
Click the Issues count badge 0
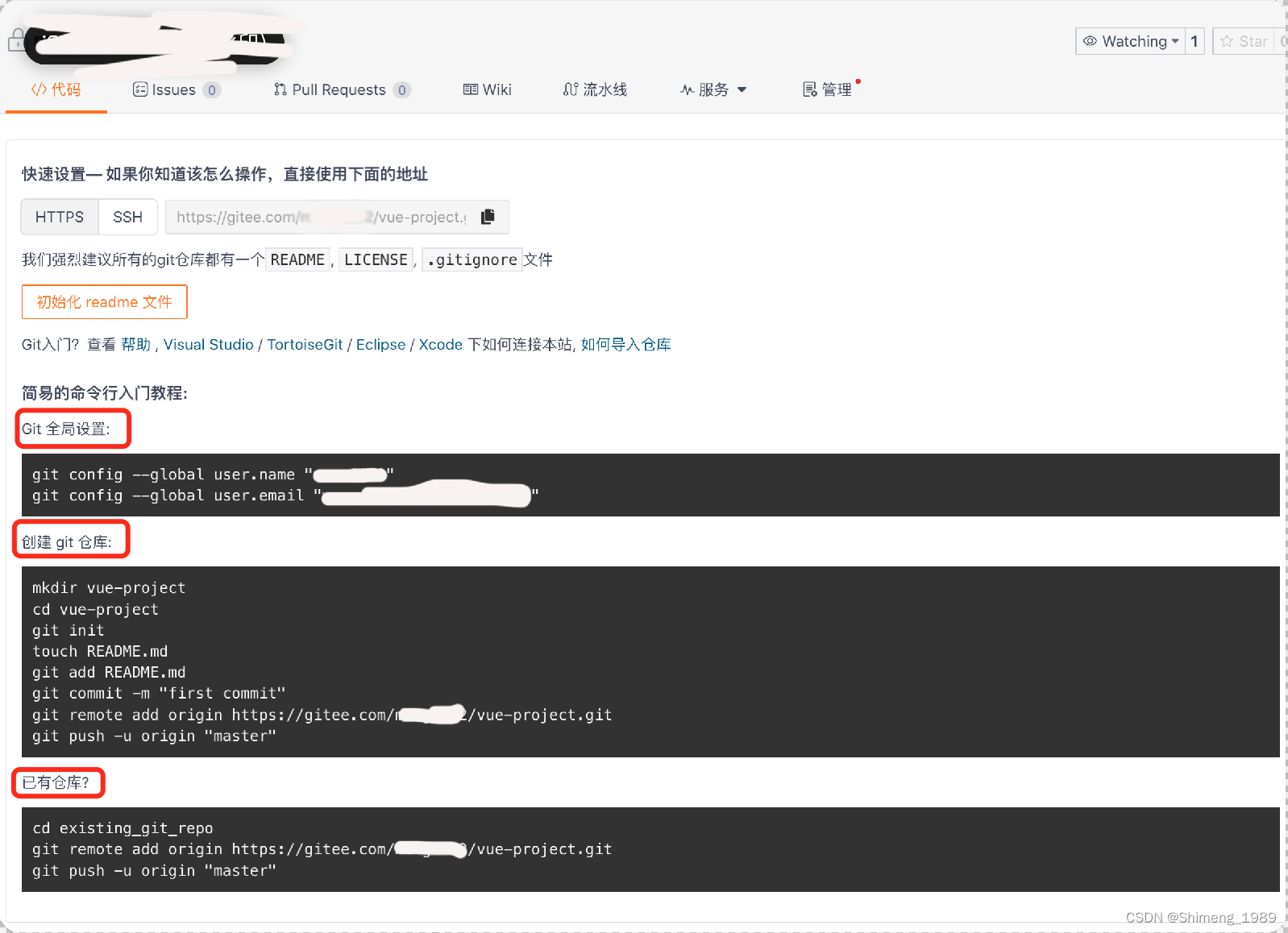[211, 90]
